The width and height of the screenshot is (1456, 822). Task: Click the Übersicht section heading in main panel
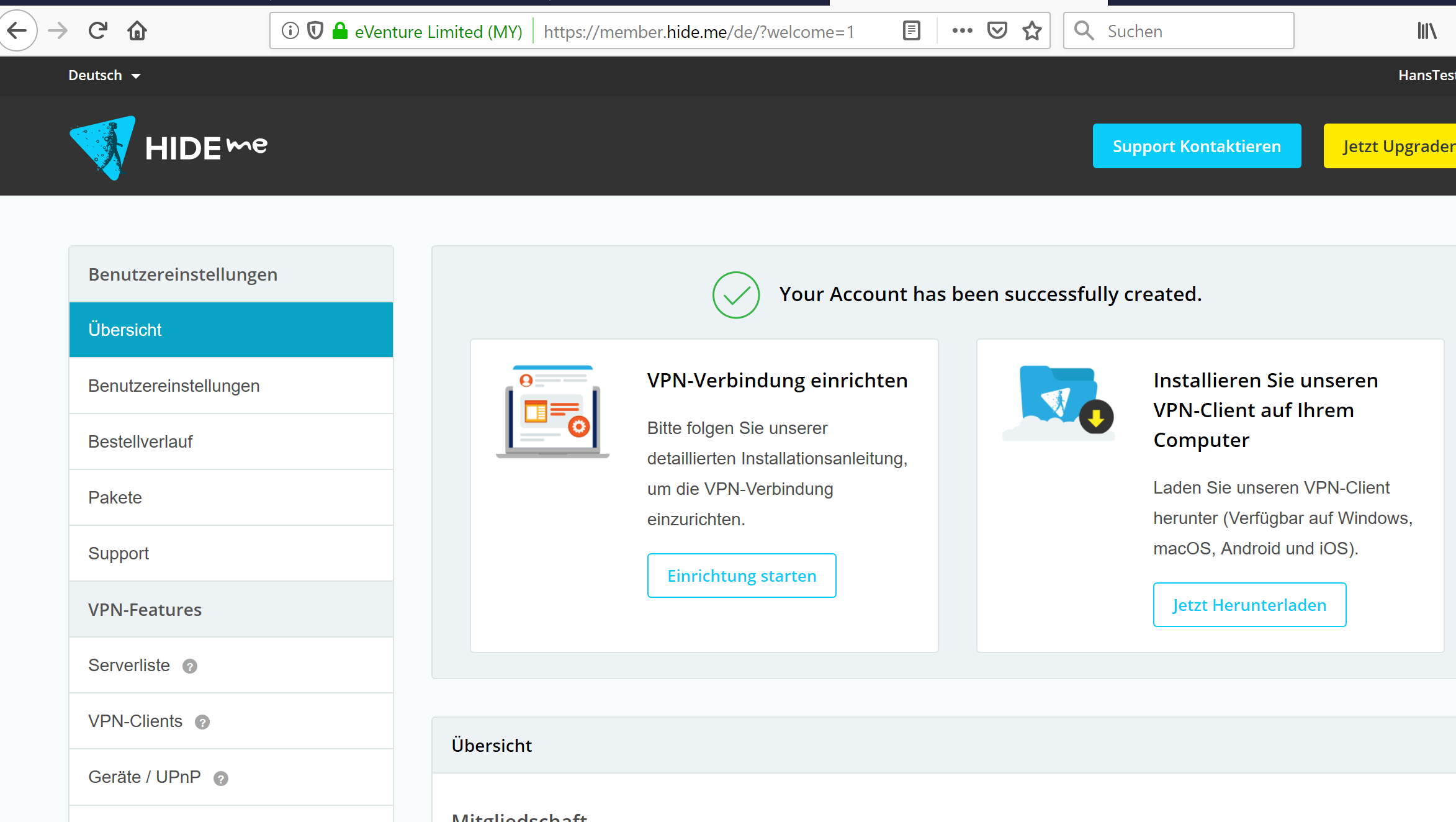pos(492,745)
